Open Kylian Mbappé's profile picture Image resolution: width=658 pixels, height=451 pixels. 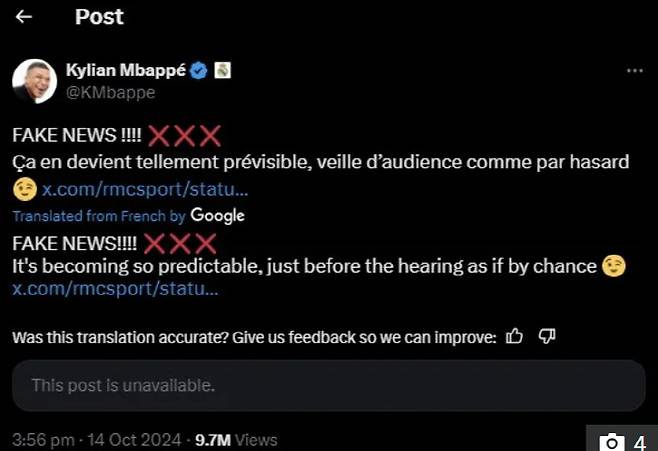[x=33, y=80]
